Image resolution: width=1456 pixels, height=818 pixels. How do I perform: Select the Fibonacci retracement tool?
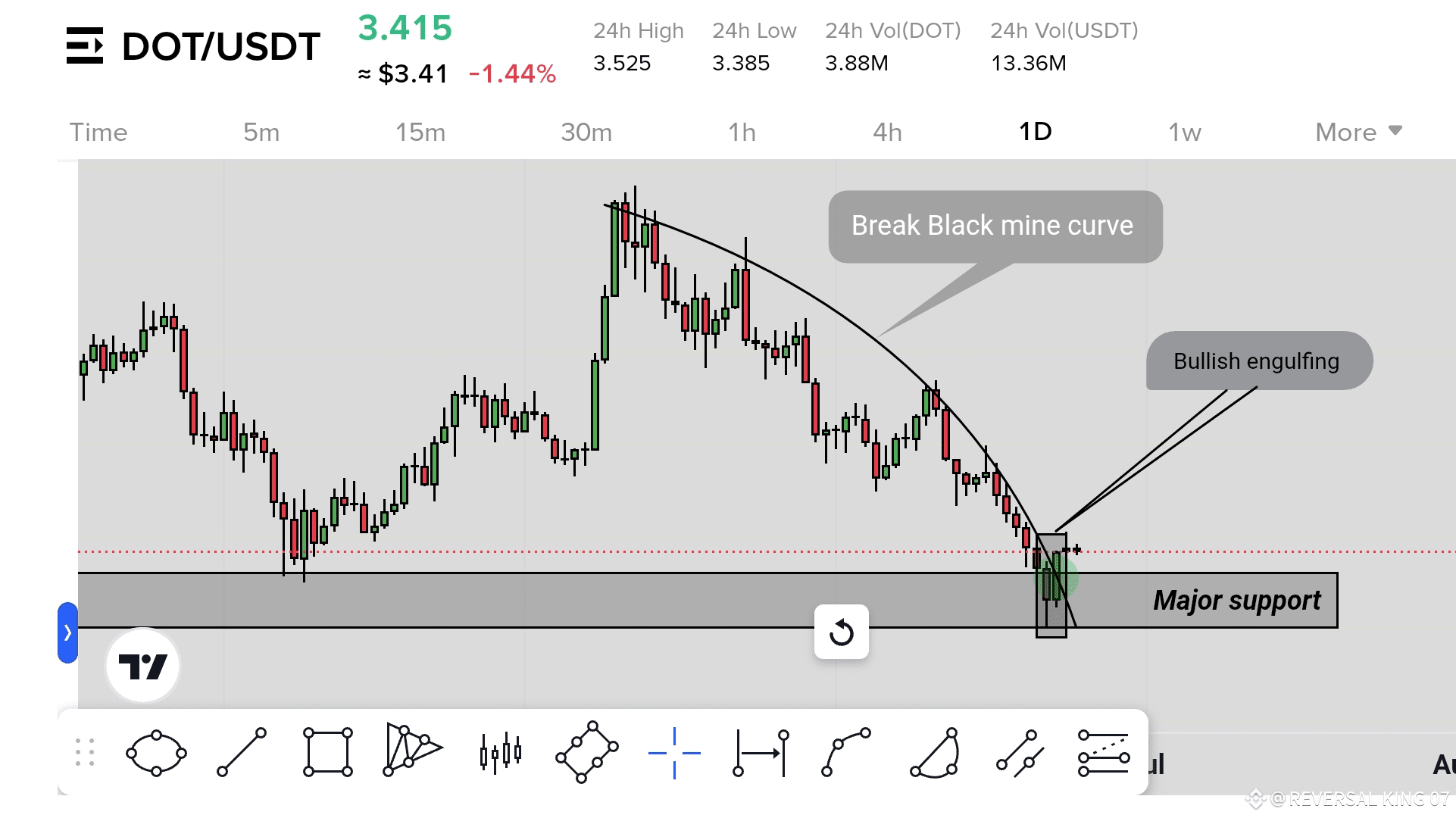click(1104, 753)
